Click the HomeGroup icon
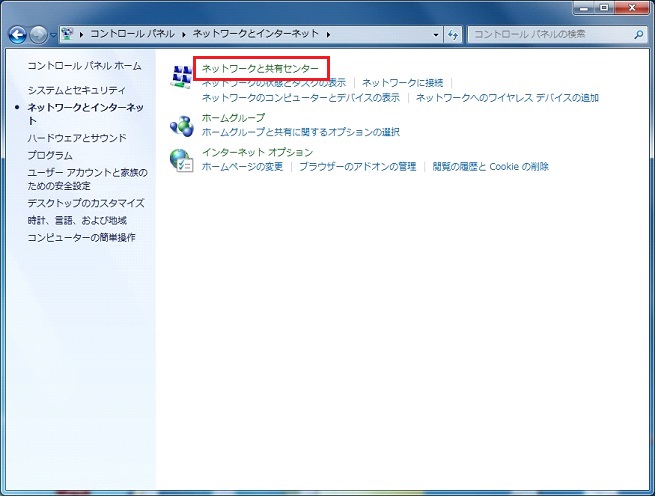The image size is (656, 497). (x=181, y=124)
